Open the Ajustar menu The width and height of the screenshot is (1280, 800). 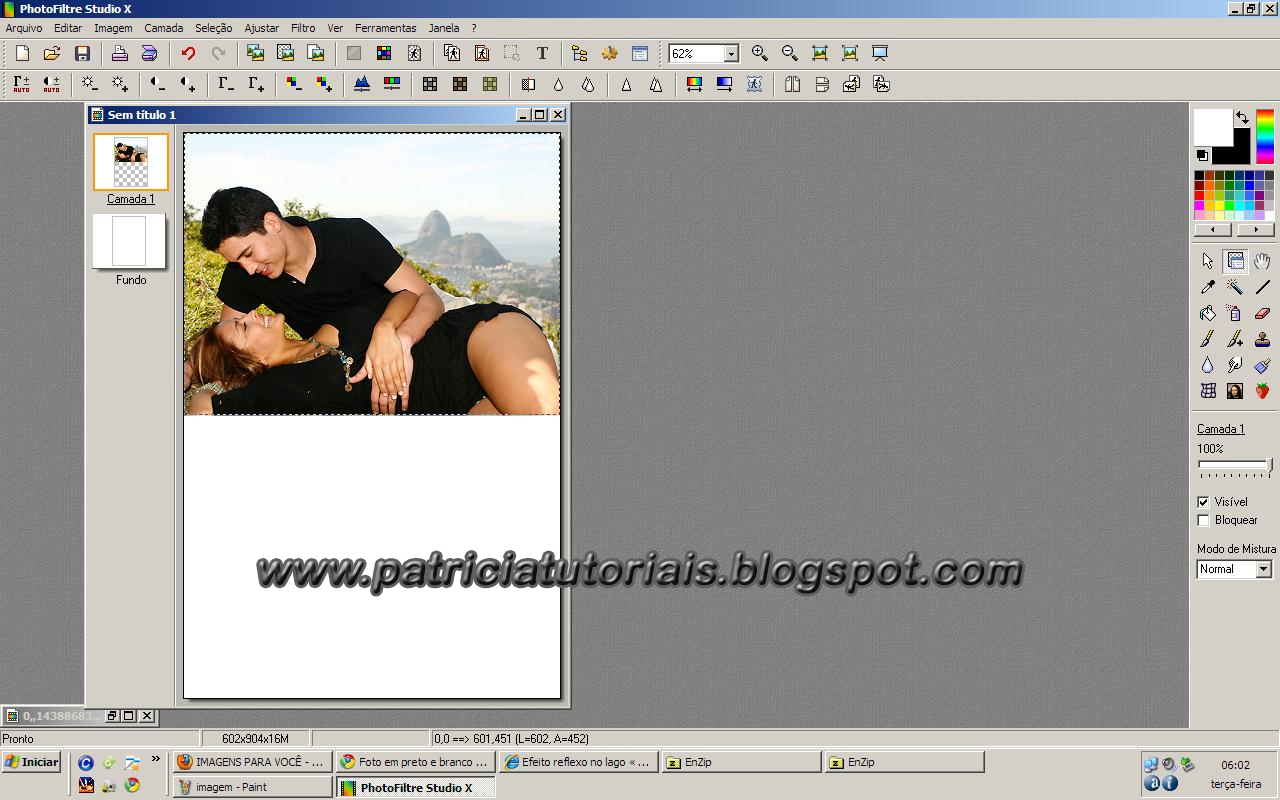click(262, 28)
